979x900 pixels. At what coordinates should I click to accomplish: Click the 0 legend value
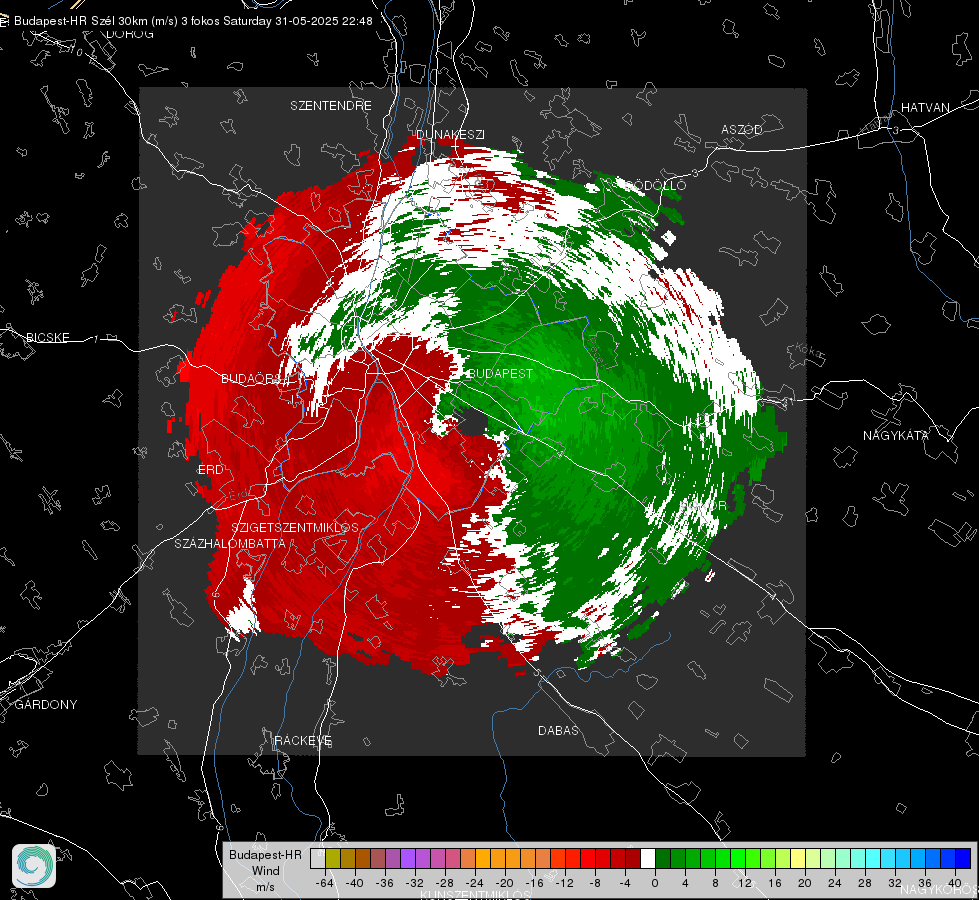pos(655,883)
